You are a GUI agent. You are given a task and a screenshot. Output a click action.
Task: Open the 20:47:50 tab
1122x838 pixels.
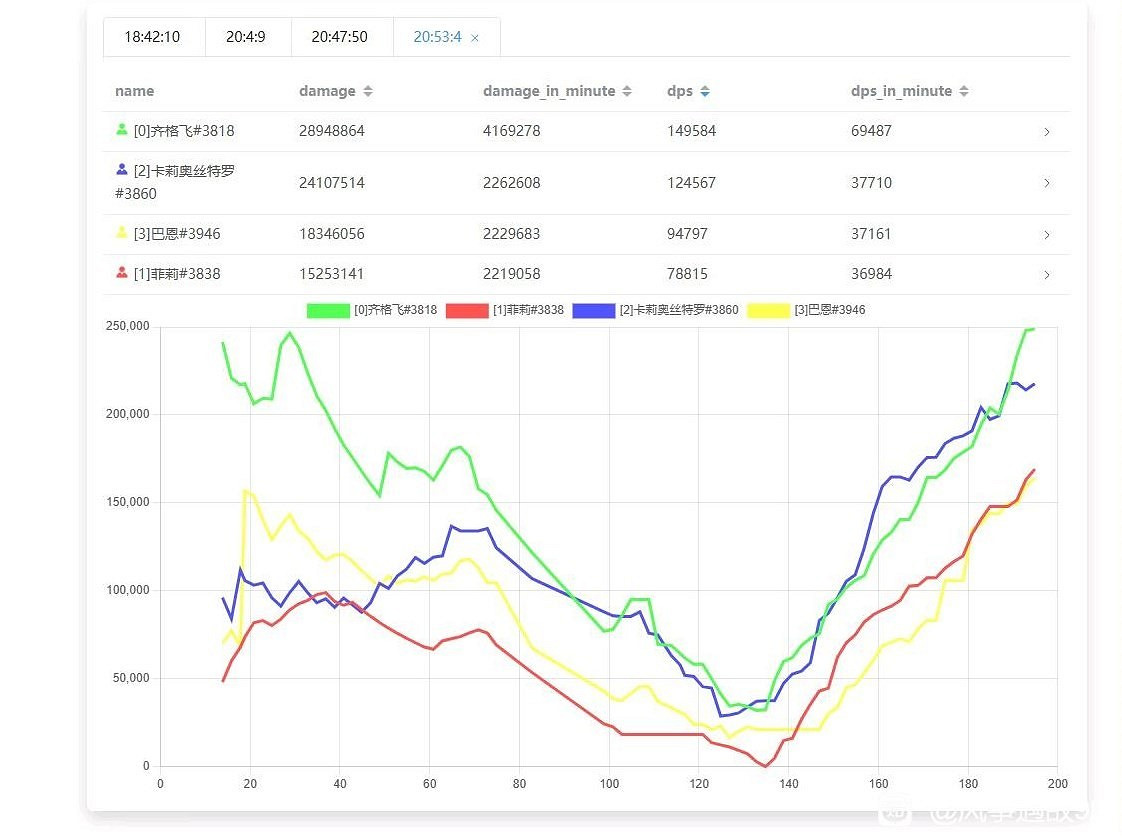coord(339,37)
